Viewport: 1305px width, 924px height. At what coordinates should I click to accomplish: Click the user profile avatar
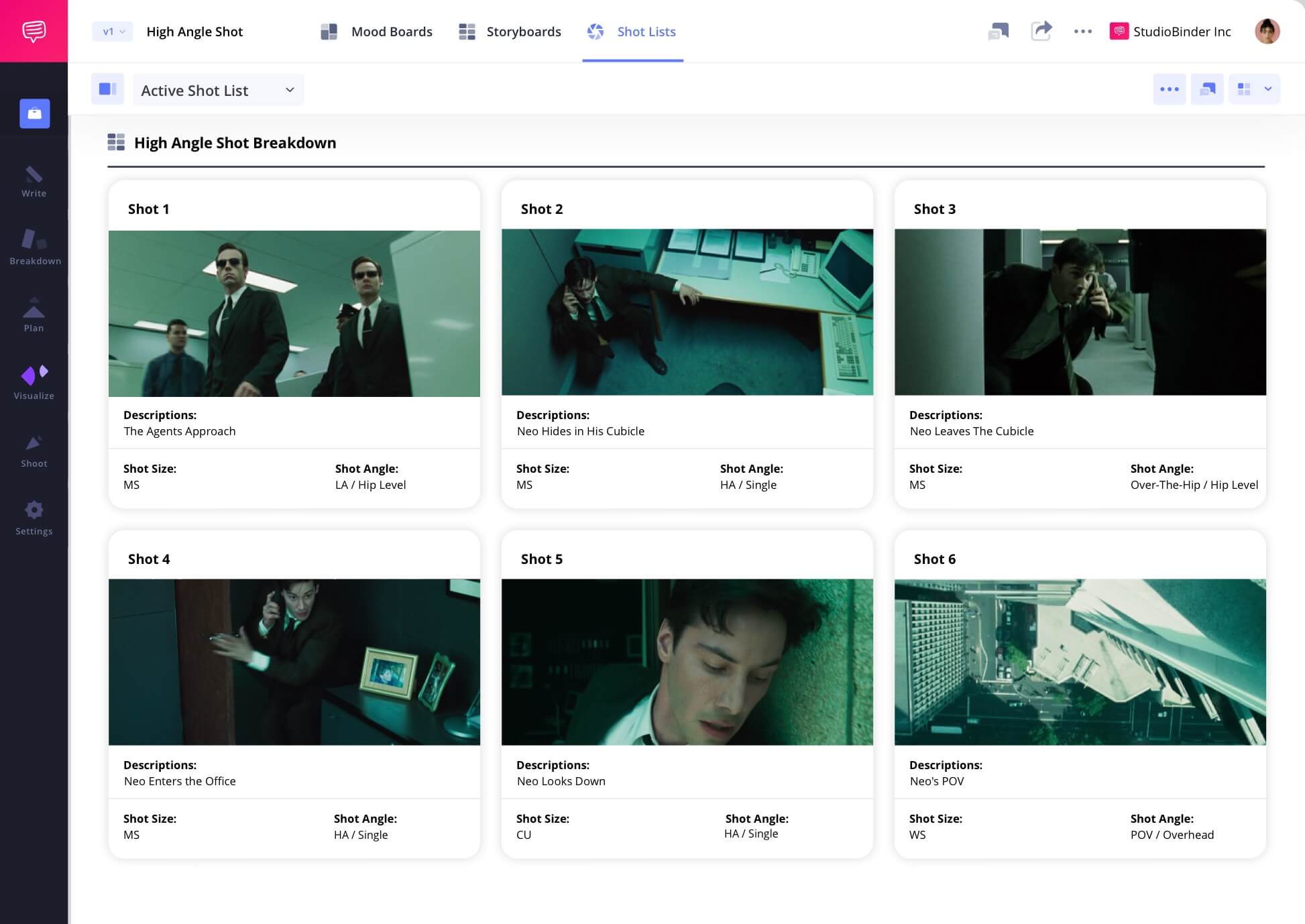tap(1267, 31)
